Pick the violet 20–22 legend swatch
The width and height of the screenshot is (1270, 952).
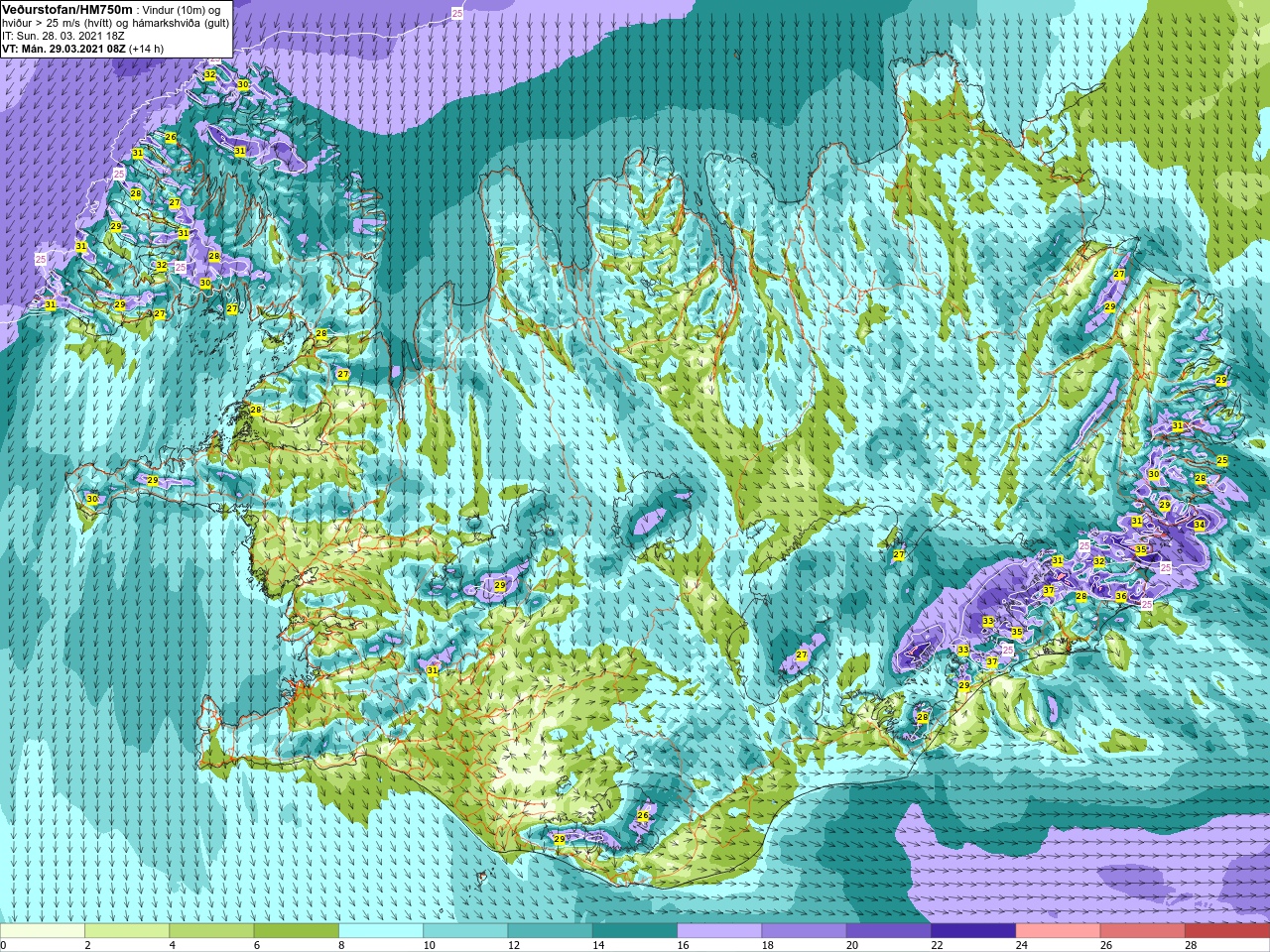pyautogui.click(x=888, y=930)
